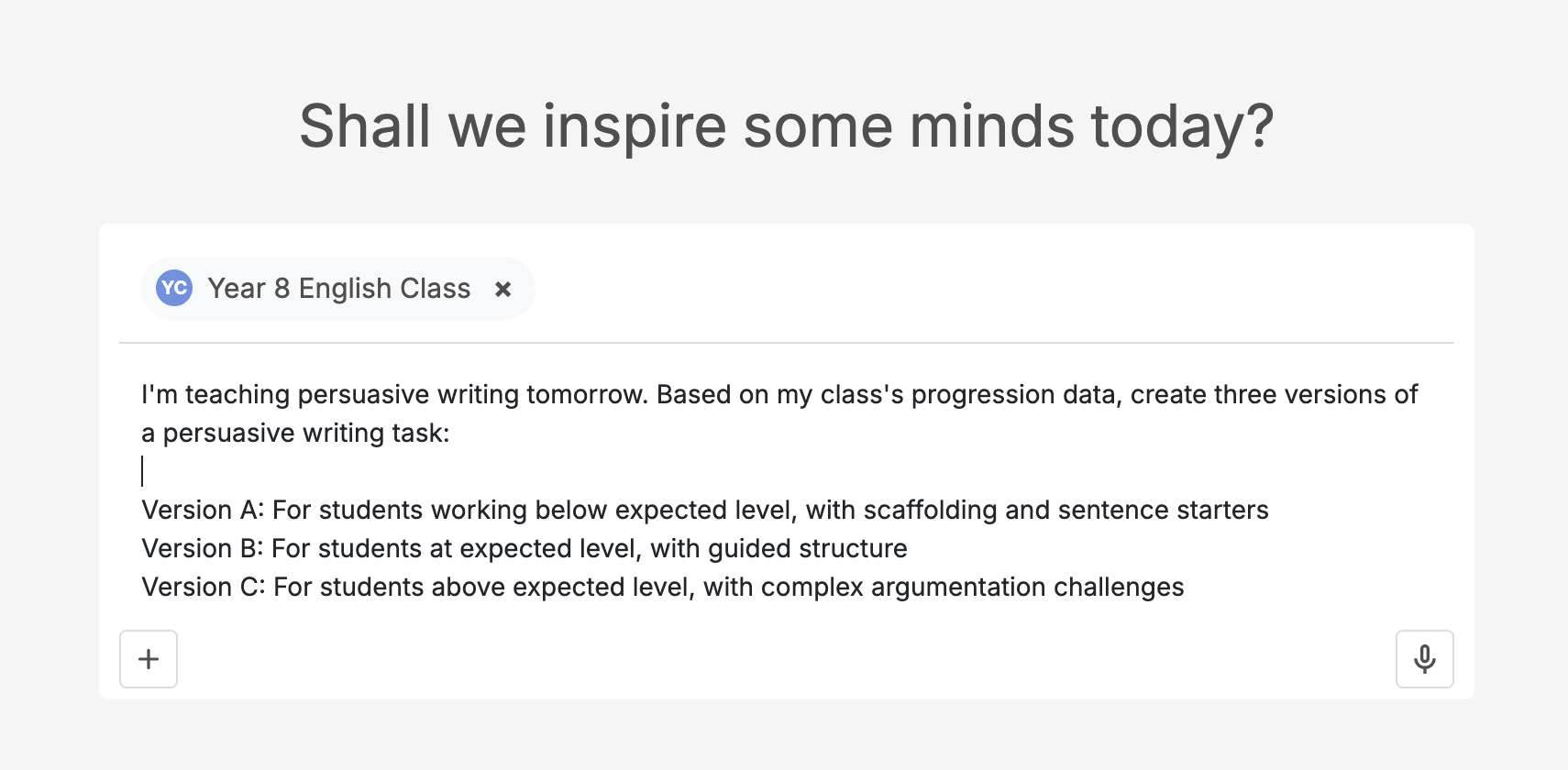Select the Year 8 English Class label
The width and height of the screenshot is (1568, 770).
pyautogui.click(x=338, y=289)
